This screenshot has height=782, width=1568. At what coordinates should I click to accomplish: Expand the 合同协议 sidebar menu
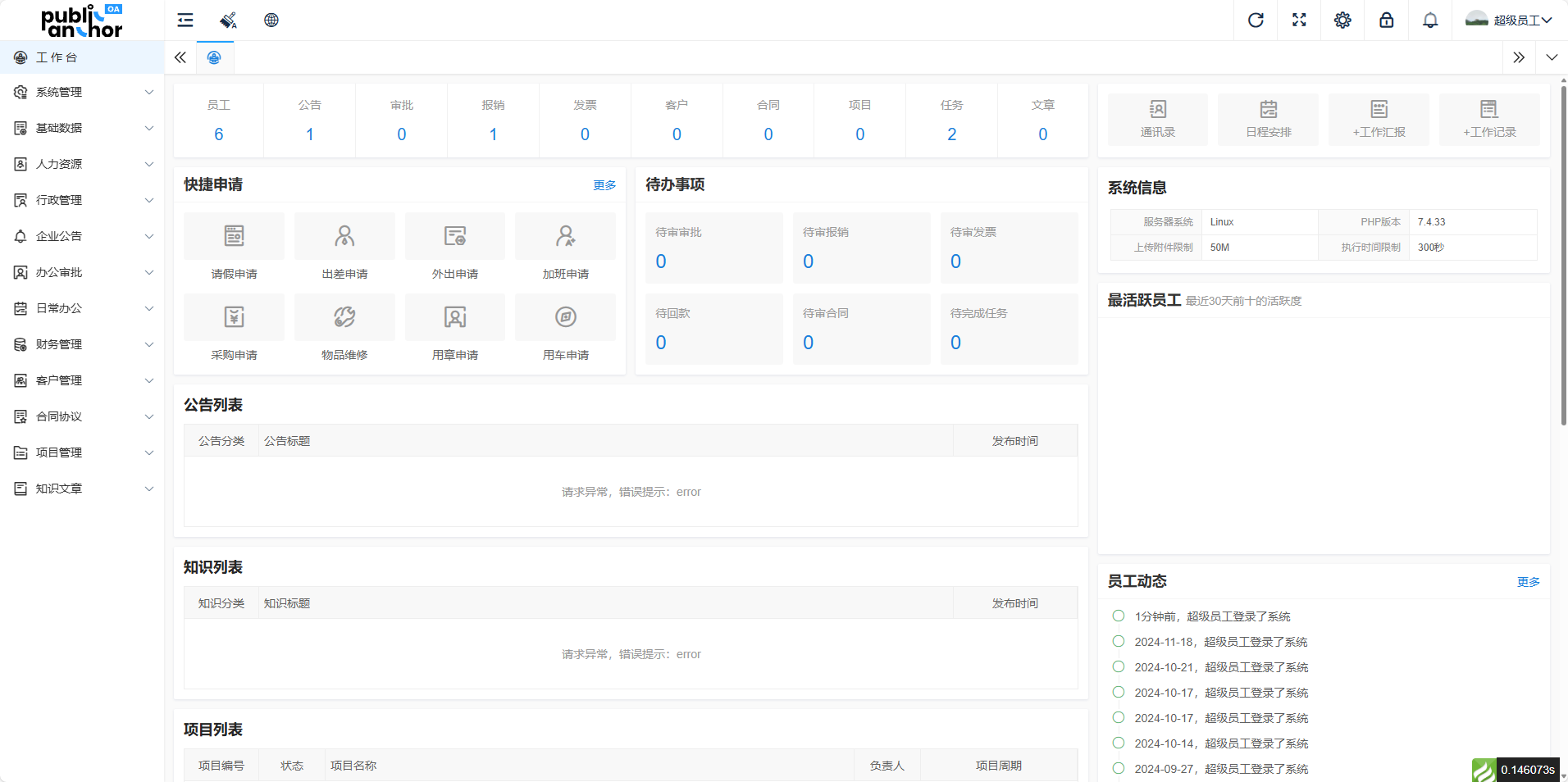[82, 416]
